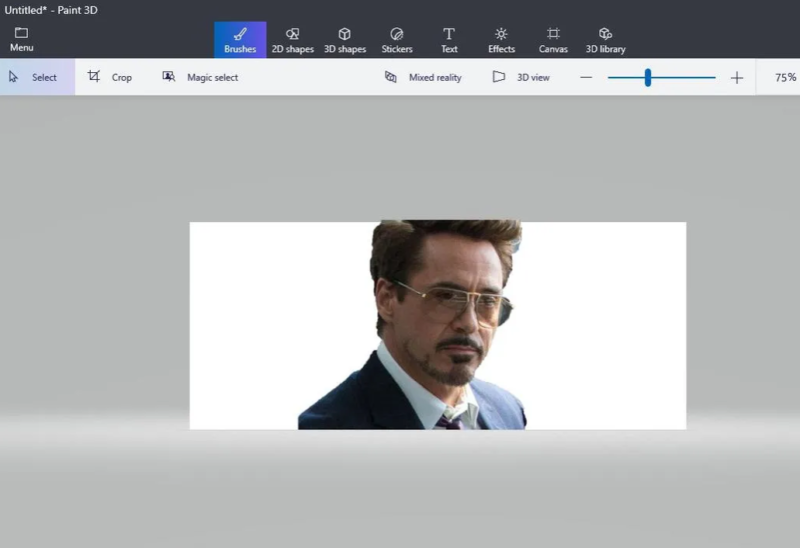Click the portrait image on the canvas
This screenshot has width=800, height=548.
(x=413, y=325)
